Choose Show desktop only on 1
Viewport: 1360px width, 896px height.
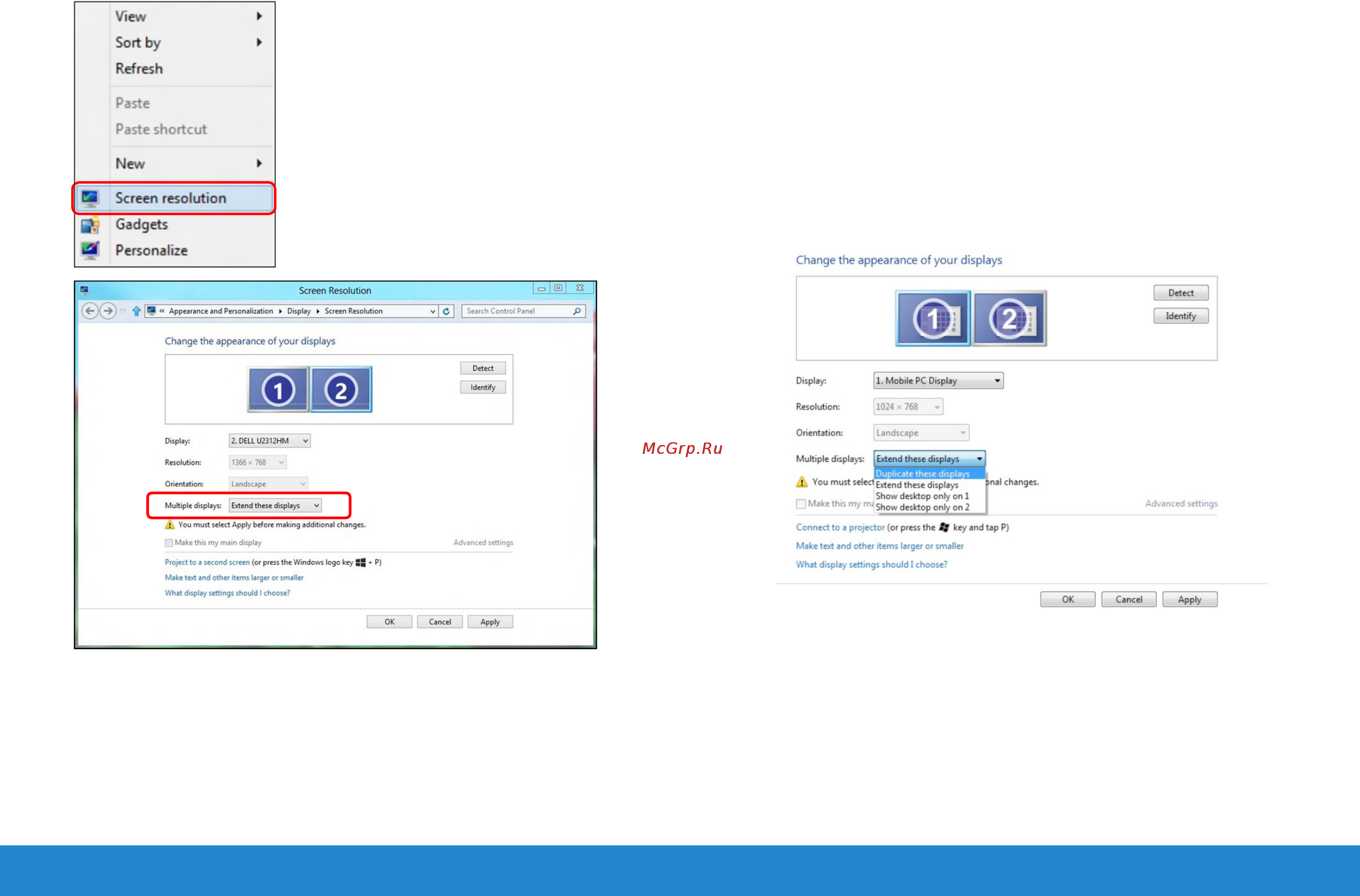[929, 496]
